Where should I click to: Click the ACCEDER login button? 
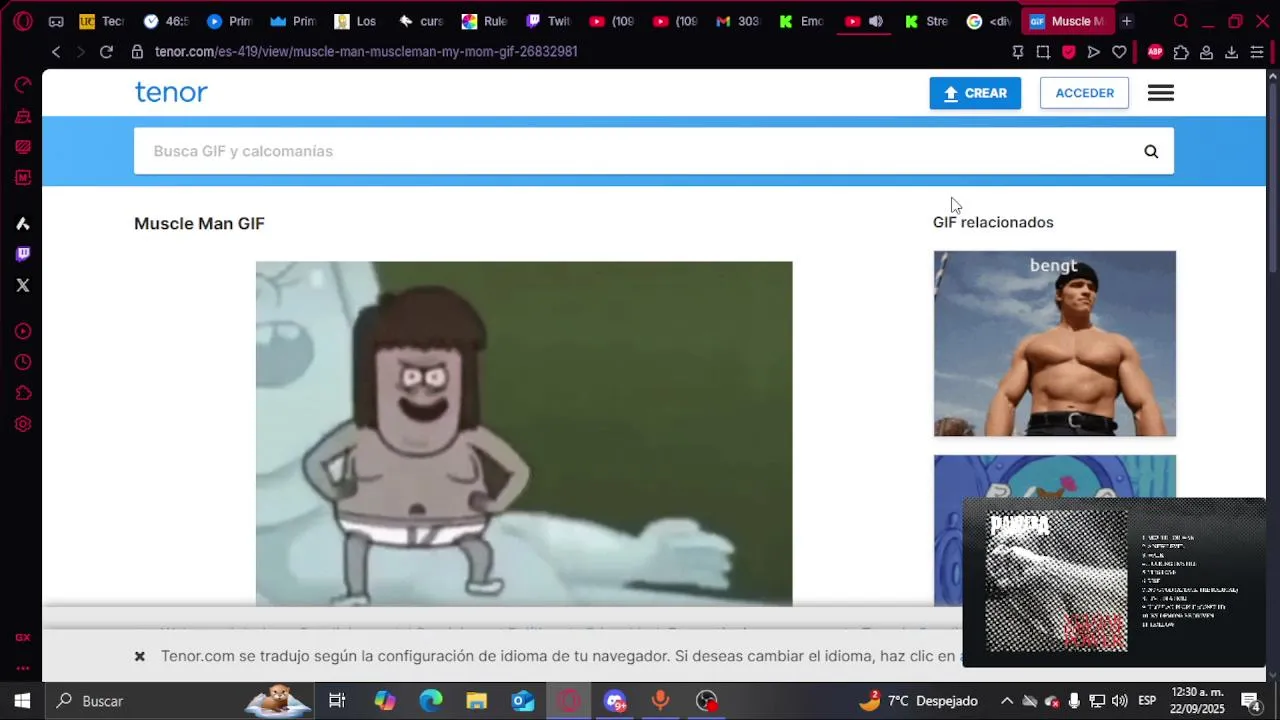[1084, 93]
